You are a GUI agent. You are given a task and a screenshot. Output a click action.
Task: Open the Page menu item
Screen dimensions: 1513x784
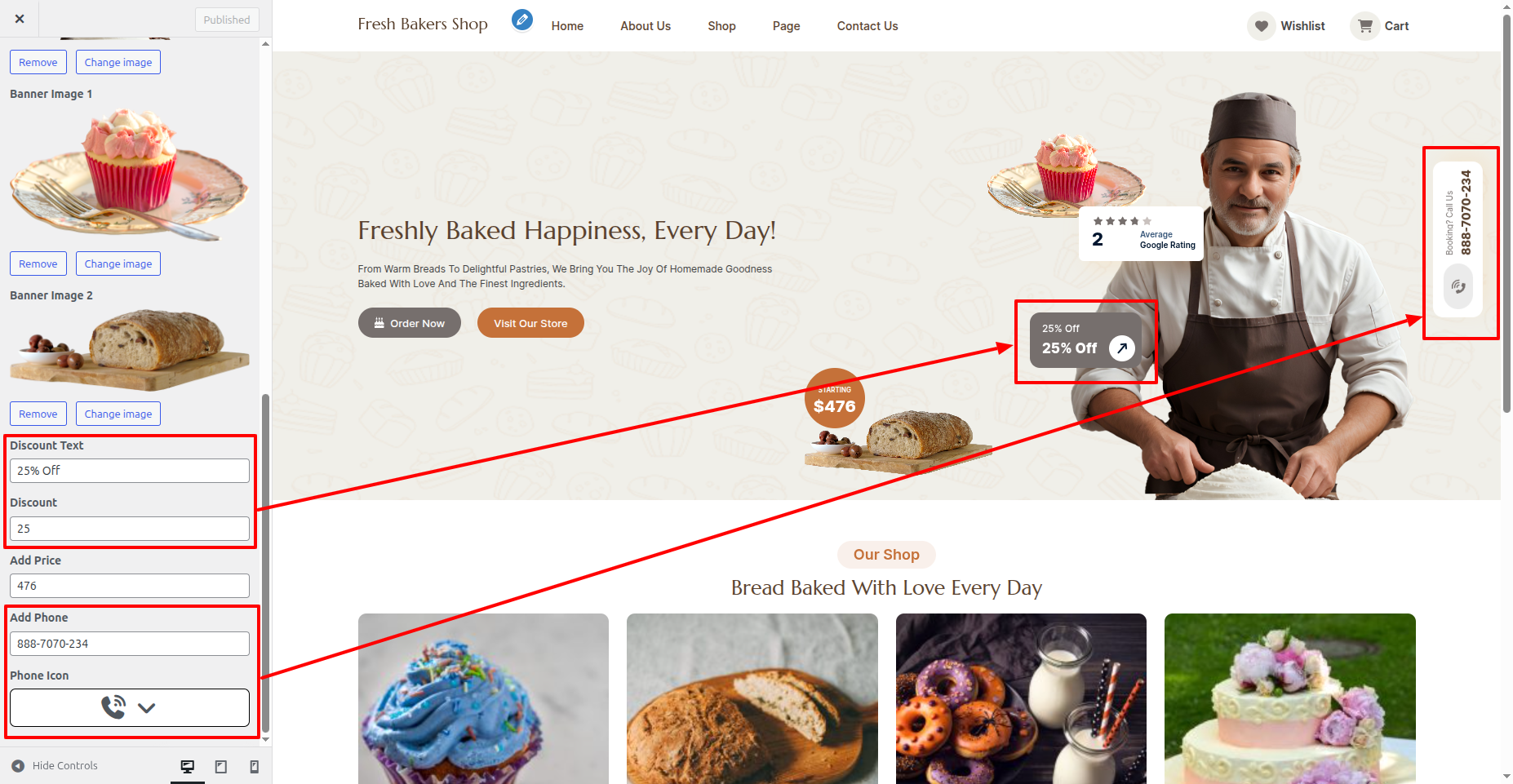point(786,26)
